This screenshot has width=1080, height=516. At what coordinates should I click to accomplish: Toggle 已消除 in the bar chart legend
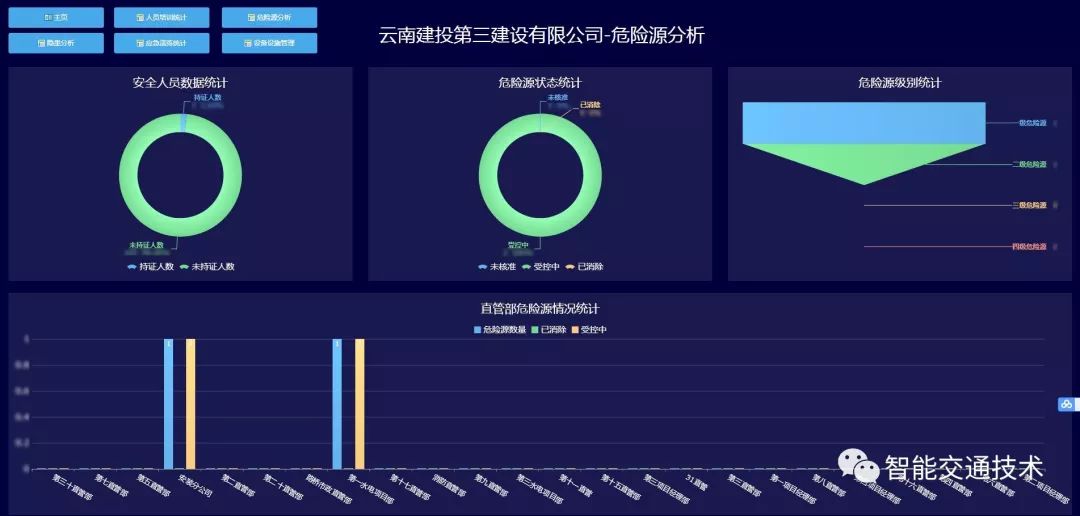pyautogui.click(x=548, y=330)
